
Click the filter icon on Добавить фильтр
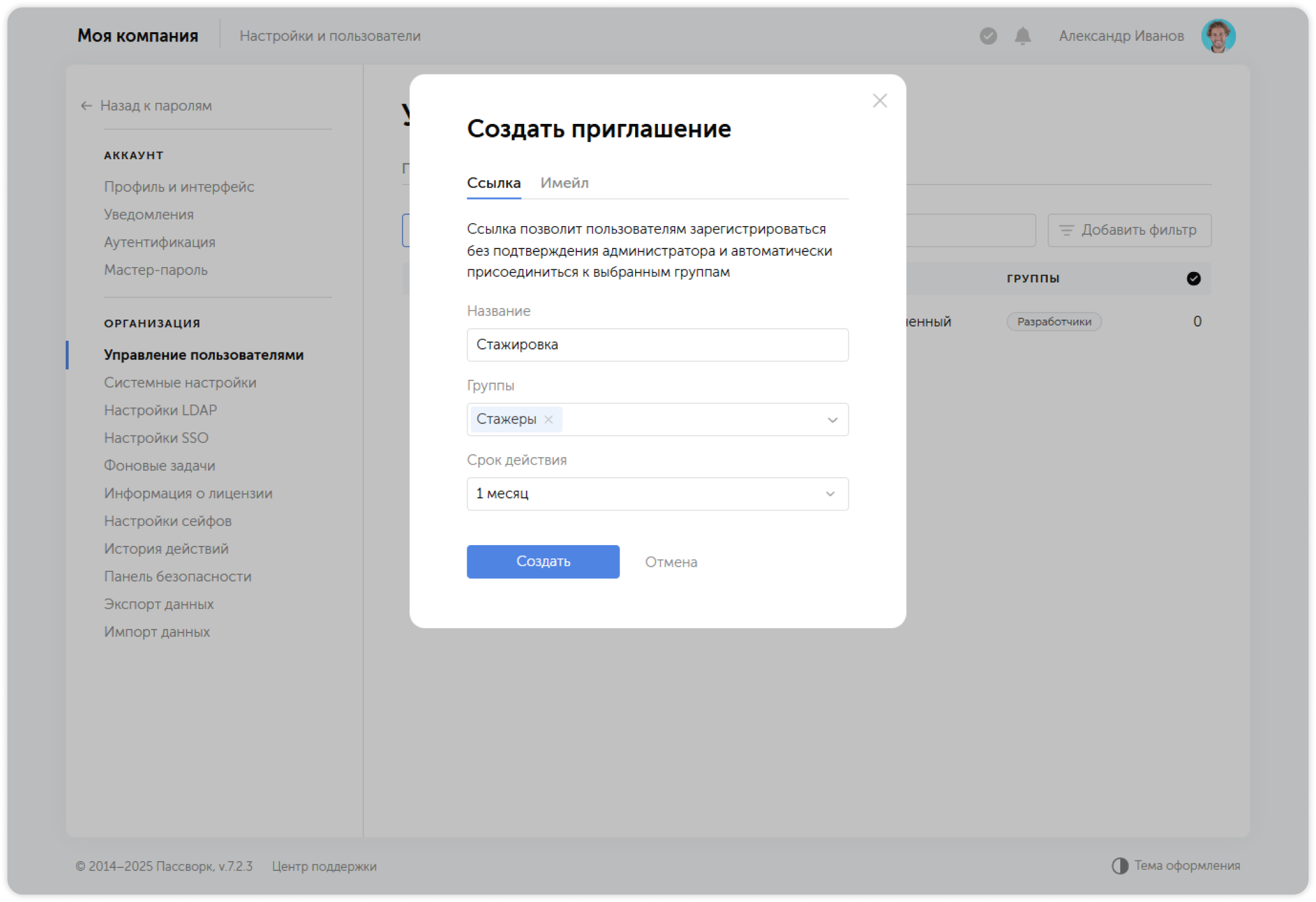click(1066, 230)
